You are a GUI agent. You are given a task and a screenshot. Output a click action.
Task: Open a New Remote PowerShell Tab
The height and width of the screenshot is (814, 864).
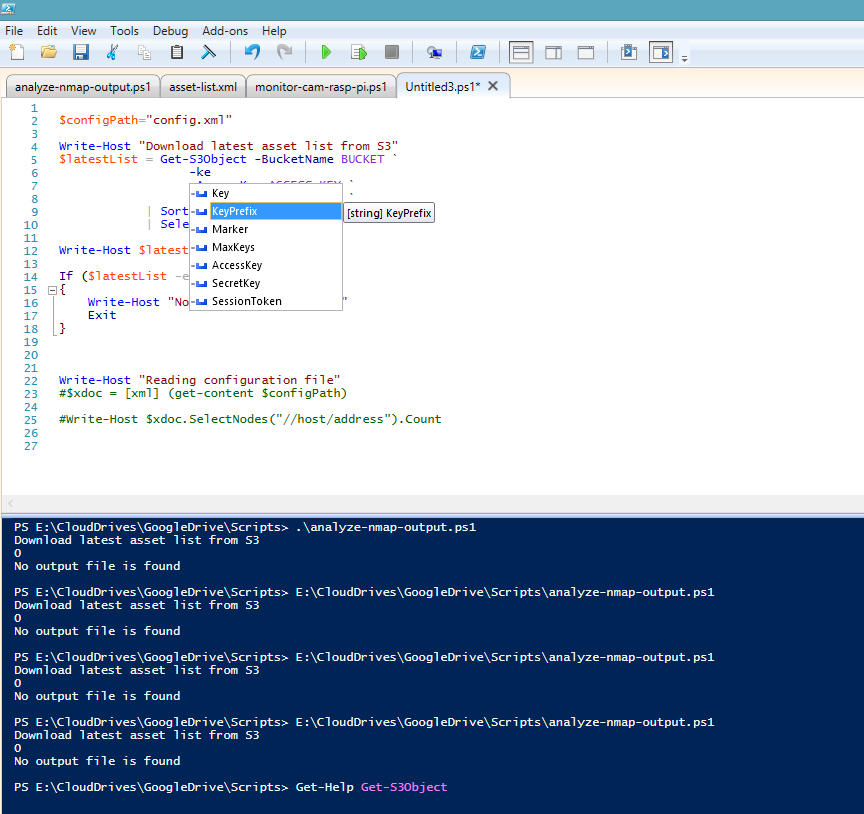coord(434,52)
